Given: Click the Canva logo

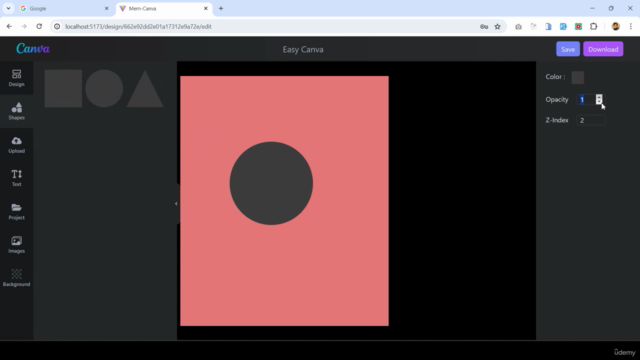Looking at the screenshot, I should pyautogui.click(x=33, y=49).
